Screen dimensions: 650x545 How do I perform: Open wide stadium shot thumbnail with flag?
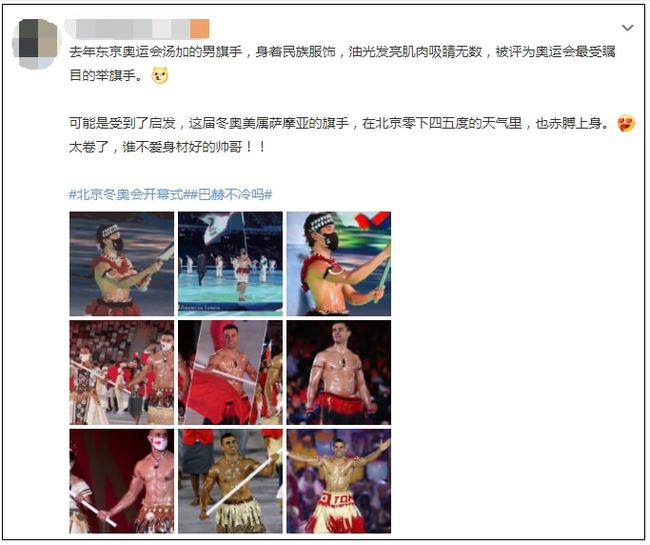230,264
